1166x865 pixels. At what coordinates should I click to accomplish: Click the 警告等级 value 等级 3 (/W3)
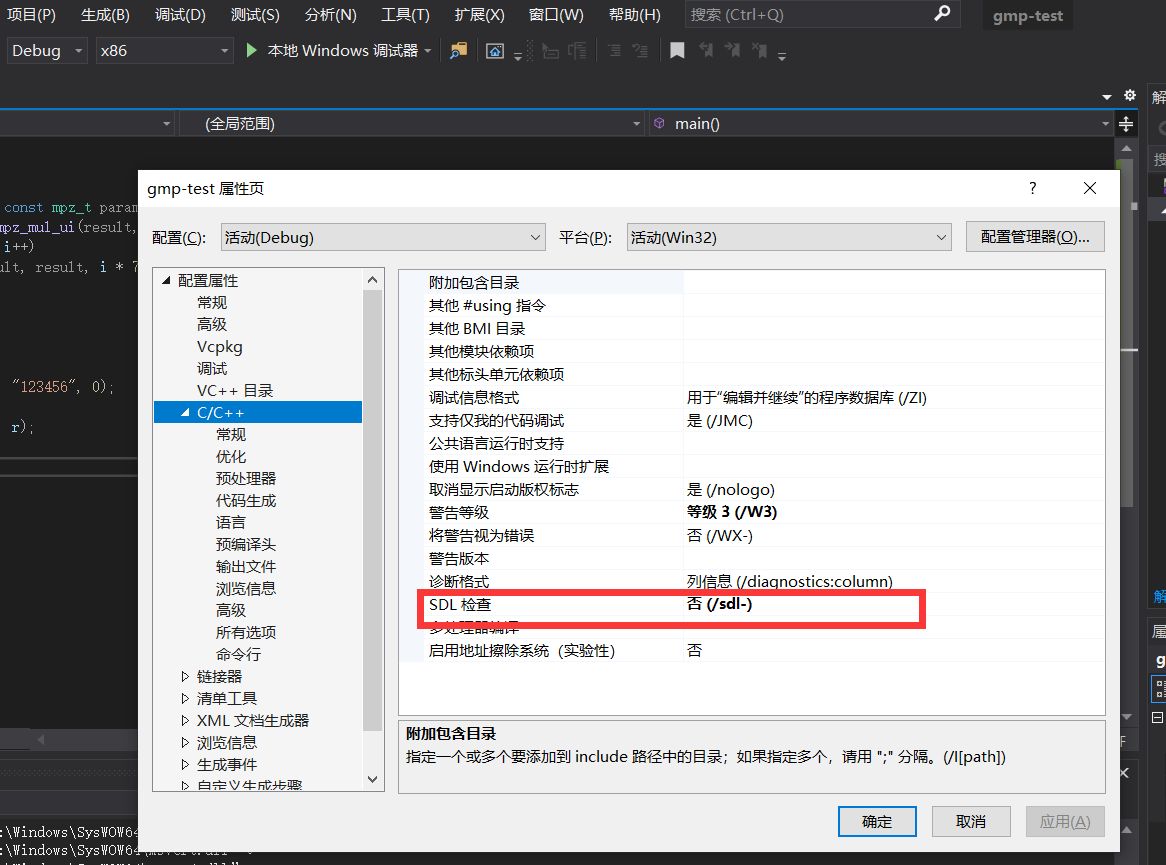732,512
